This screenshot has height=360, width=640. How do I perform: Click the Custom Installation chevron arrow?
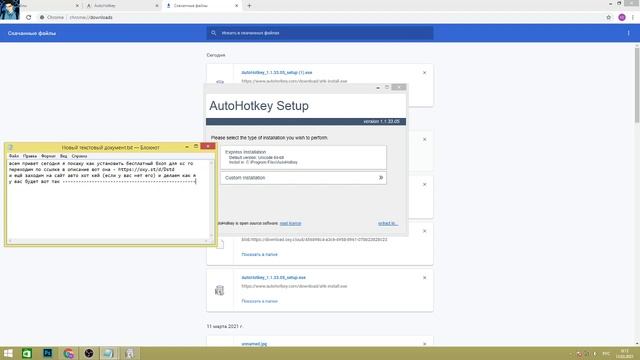click(x=381, y=178)
